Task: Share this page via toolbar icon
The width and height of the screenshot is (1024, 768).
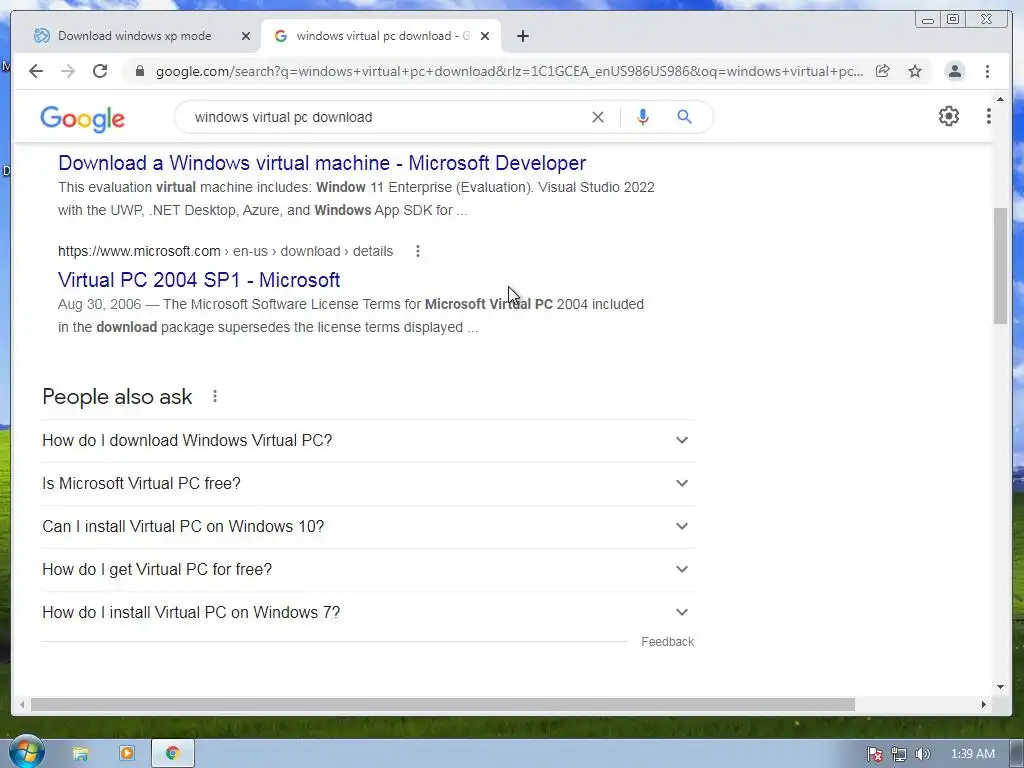Action: (882, 71)
